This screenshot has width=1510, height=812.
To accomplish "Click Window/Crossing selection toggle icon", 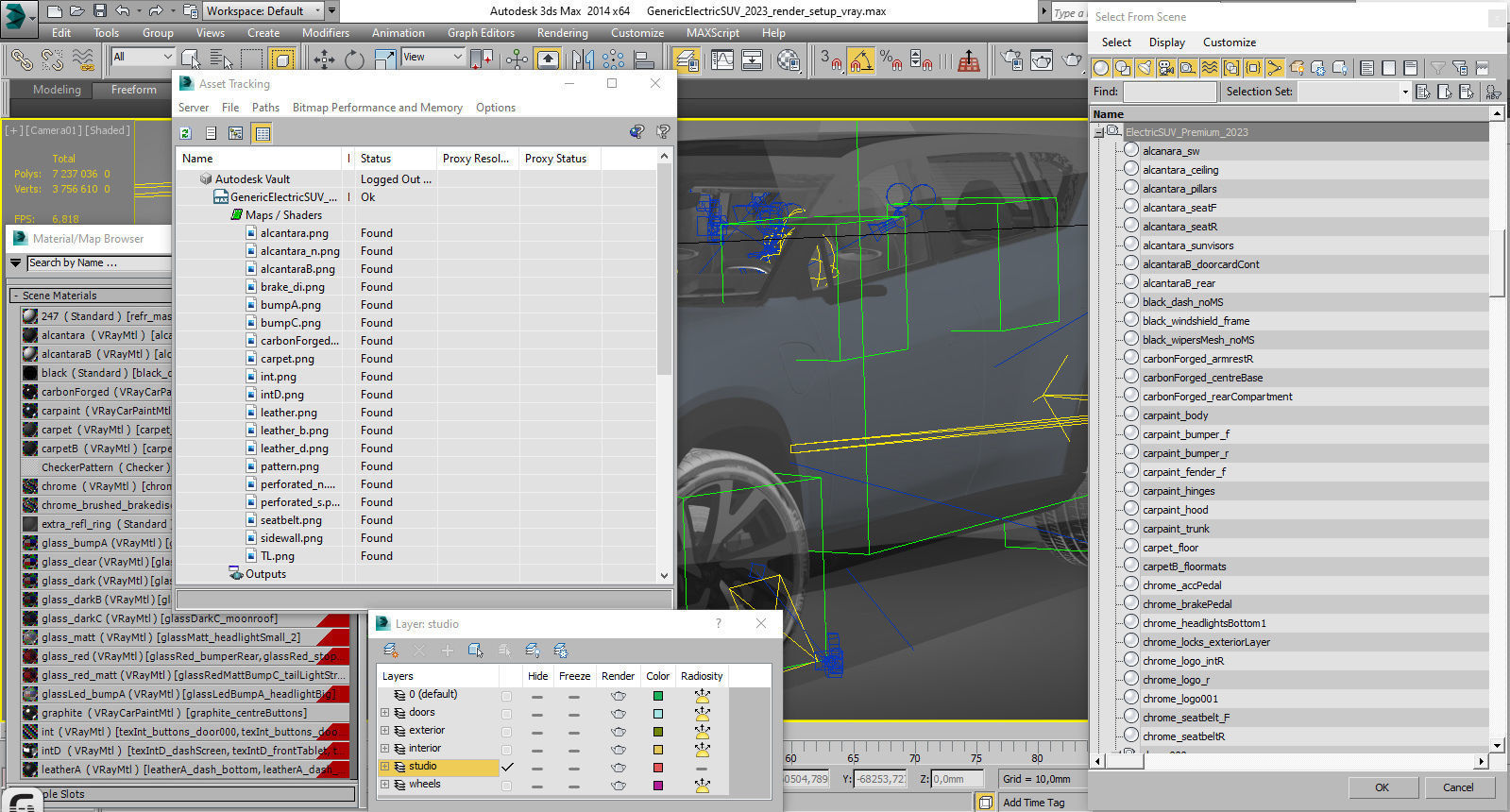I will coord(282,59).
